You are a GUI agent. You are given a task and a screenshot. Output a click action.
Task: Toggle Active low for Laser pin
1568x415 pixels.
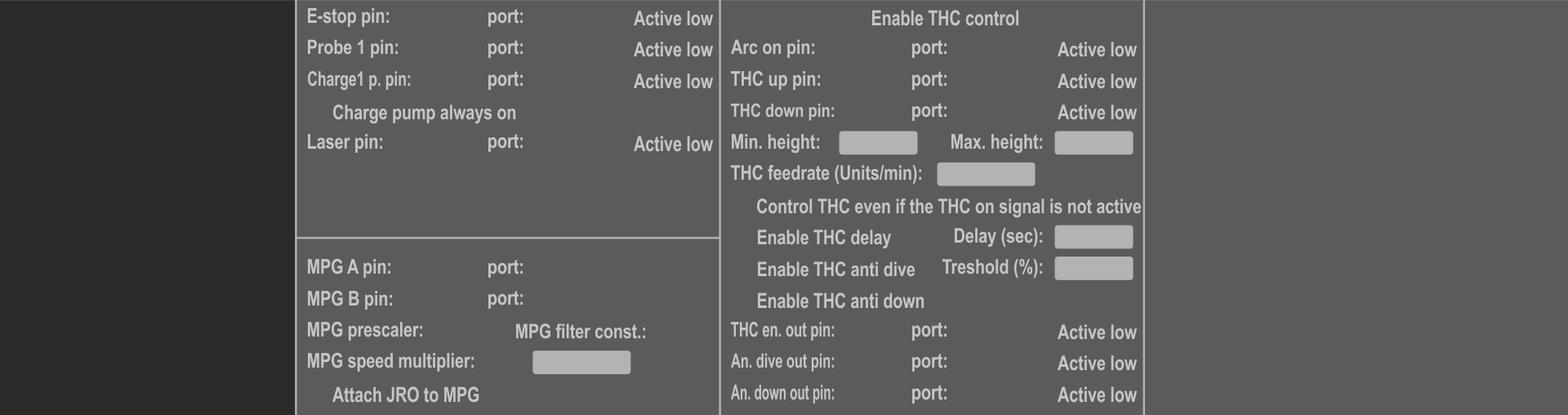pos(673,145)
